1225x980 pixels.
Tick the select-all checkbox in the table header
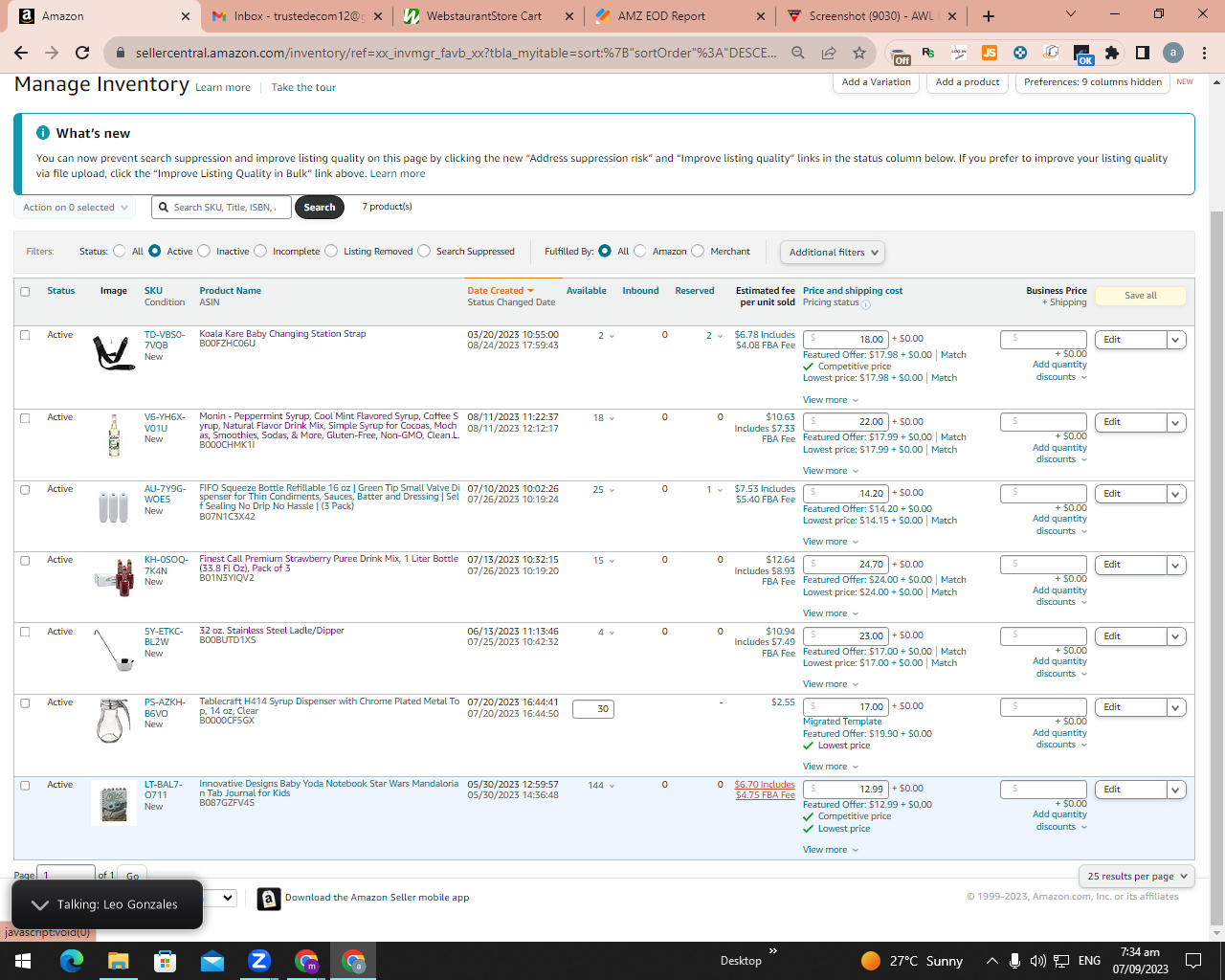(25, 292)
